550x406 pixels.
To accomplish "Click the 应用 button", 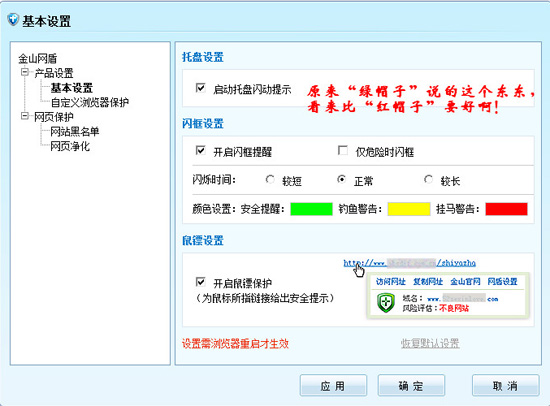I will coord(333,386).
